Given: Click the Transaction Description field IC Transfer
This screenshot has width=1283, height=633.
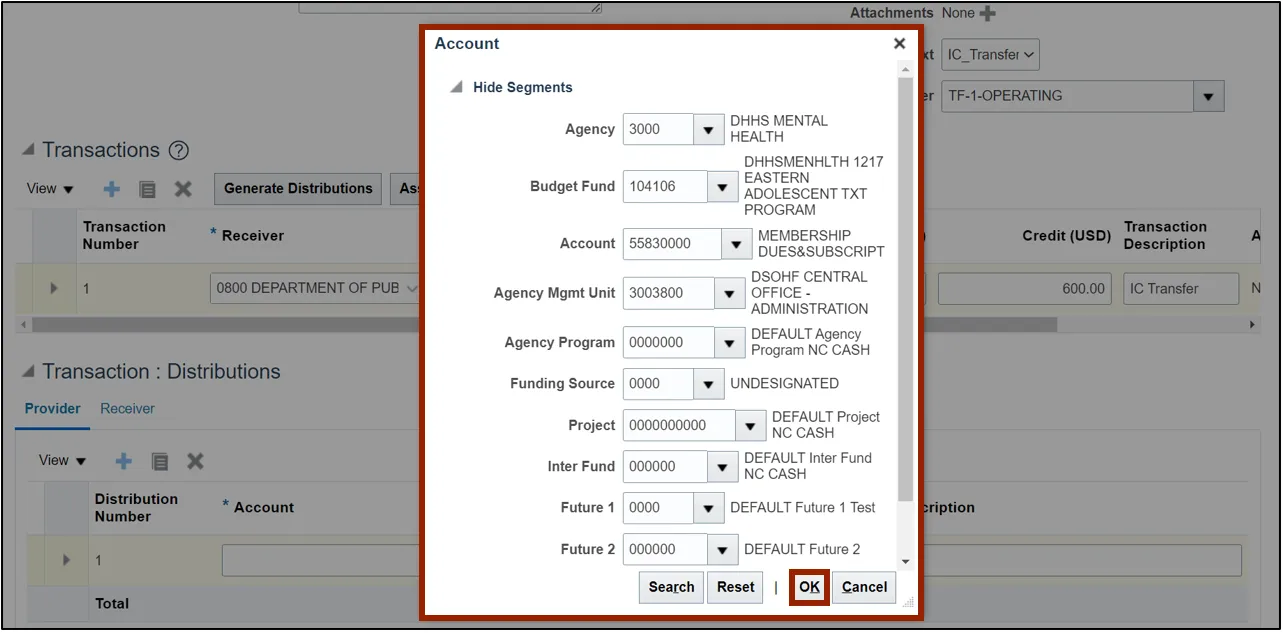Looking at the screenshot, I should pyautogui.click(x=1181, y=288).
